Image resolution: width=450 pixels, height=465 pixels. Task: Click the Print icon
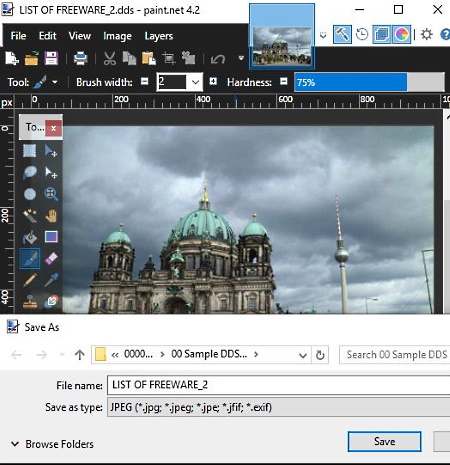coord(80,59)
